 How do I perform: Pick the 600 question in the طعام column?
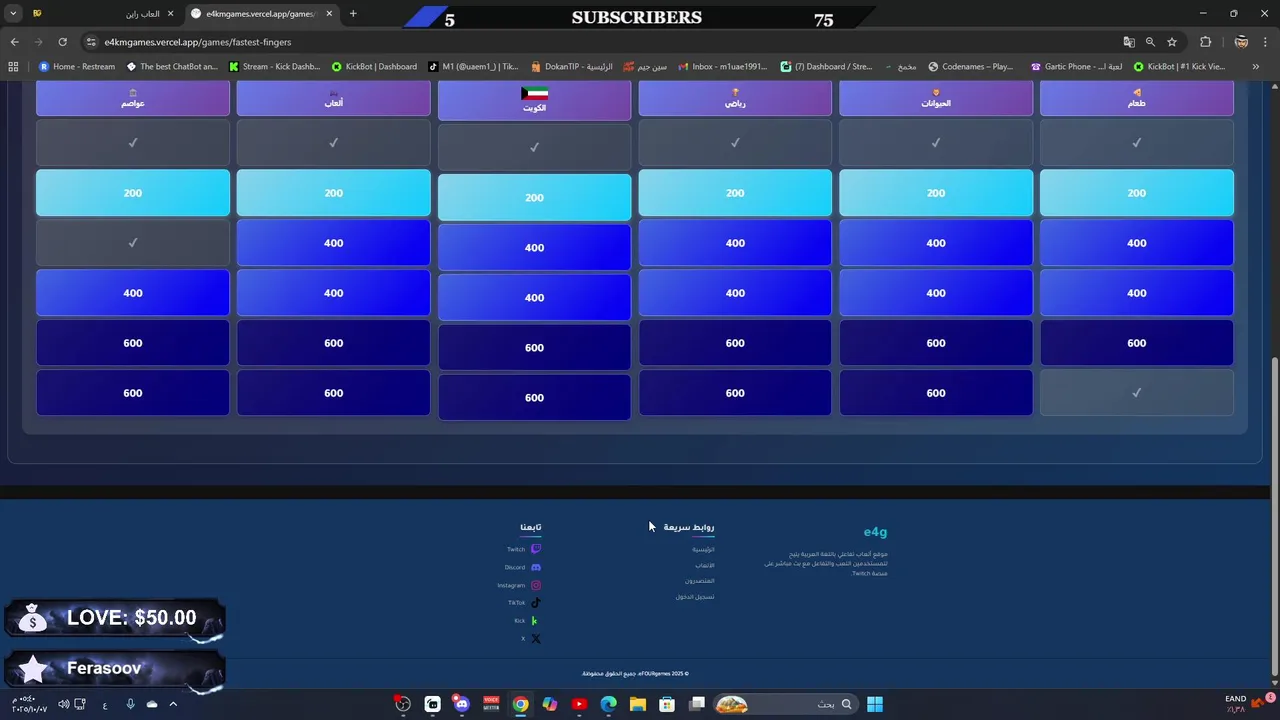click(1137, 343)
